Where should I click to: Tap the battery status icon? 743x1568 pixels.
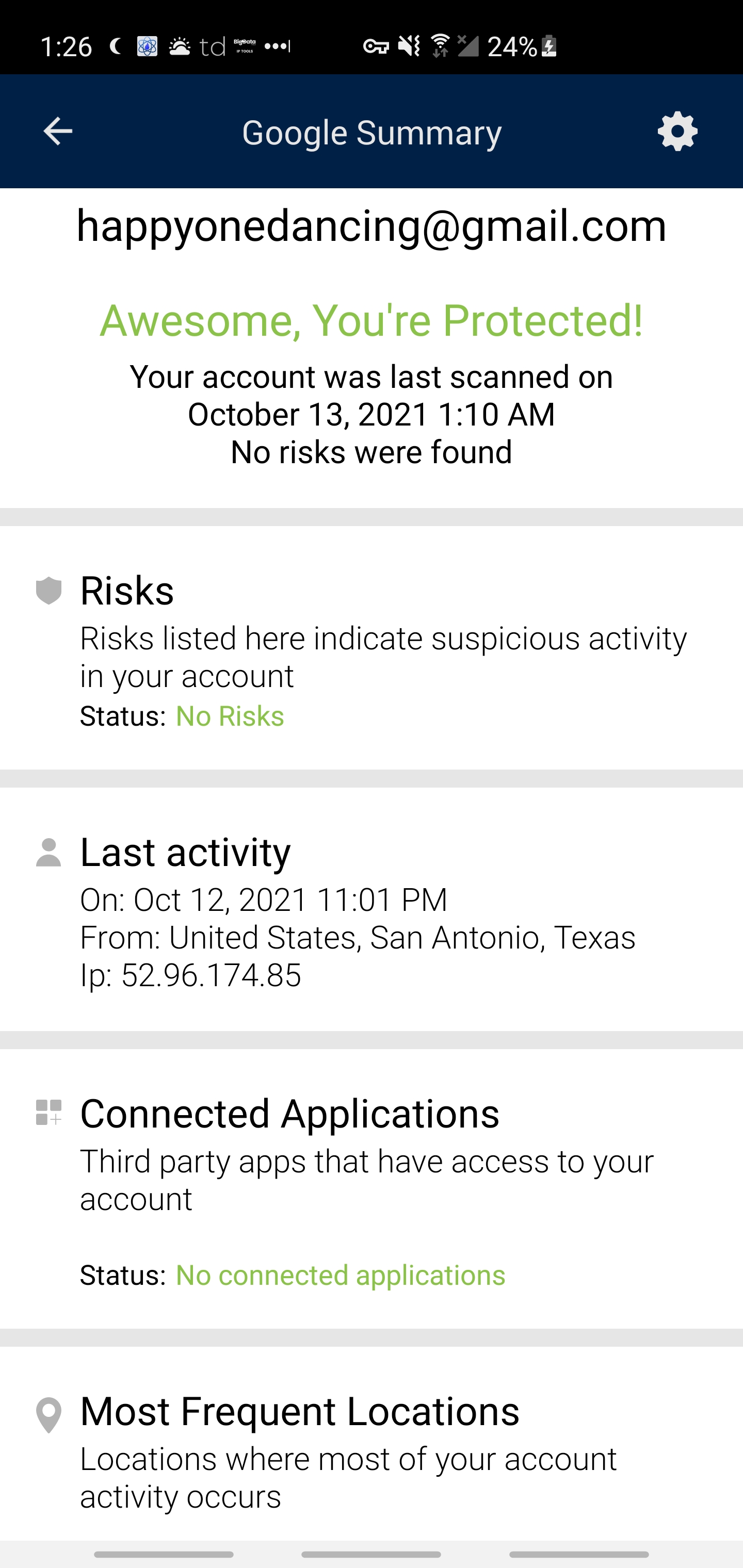point(550,46)
